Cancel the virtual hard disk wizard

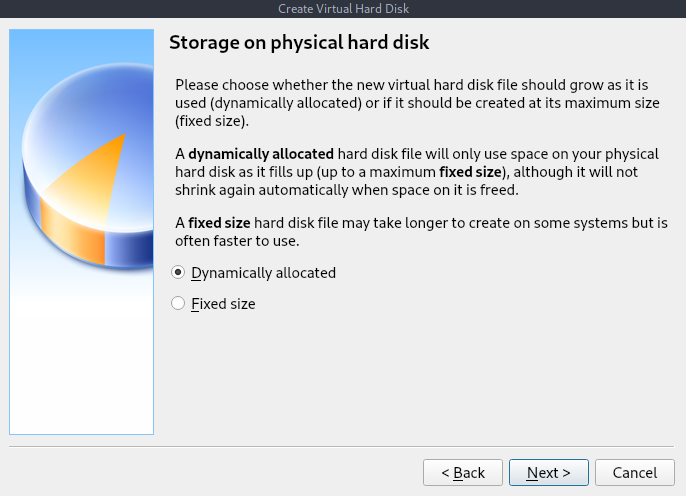point(634,472)
